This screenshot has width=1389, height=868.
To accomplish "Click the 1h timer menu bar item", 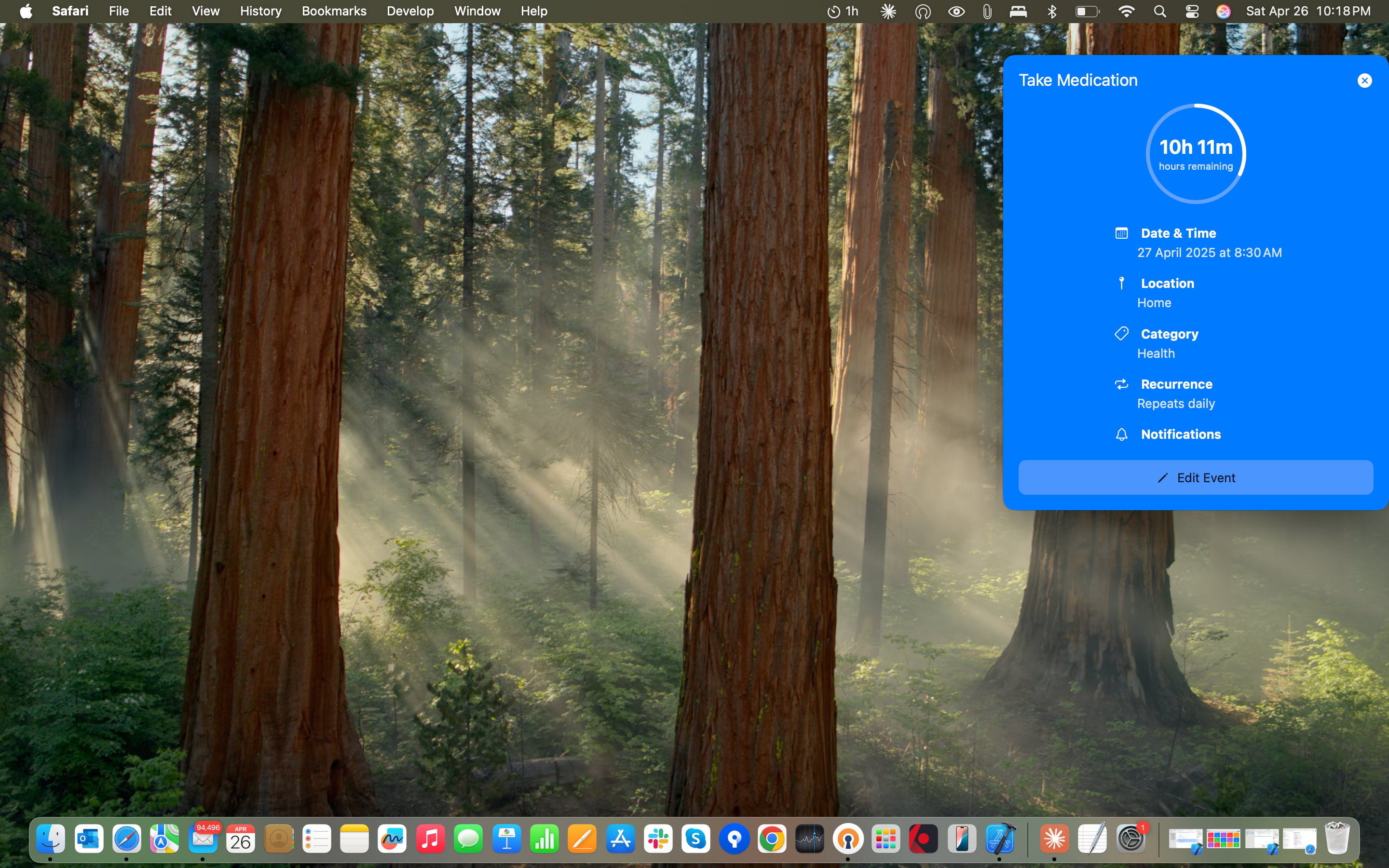I will [x=843, y=12].
